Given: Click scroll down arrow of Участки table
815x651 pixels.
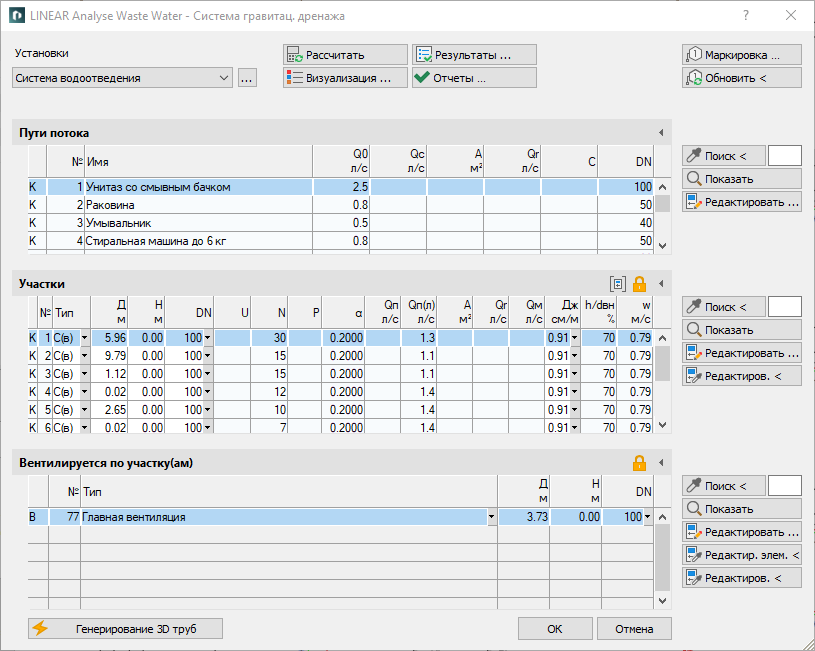Looking at the screenshot, I should click(x=662, y=425).
